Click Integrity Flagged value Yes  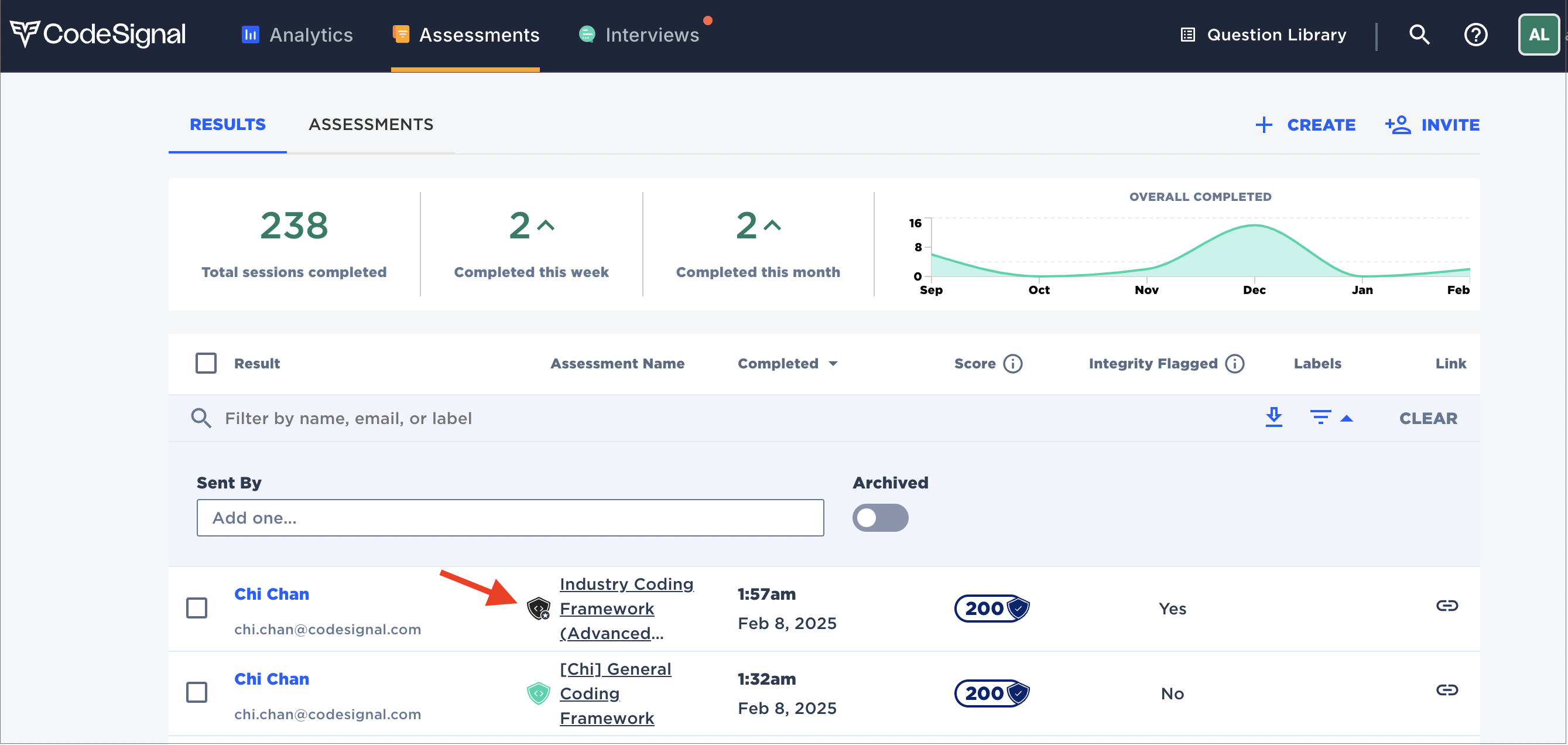coord(1172,609)
